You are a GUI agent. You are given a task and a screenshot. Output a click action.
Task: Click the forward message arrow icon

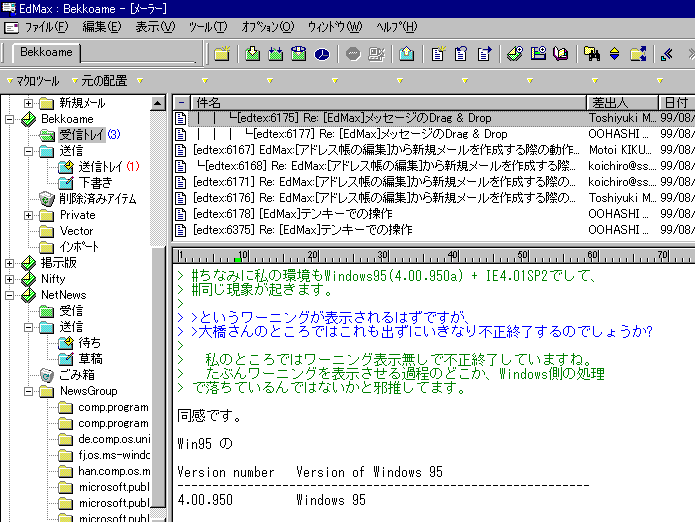(484, 54)
